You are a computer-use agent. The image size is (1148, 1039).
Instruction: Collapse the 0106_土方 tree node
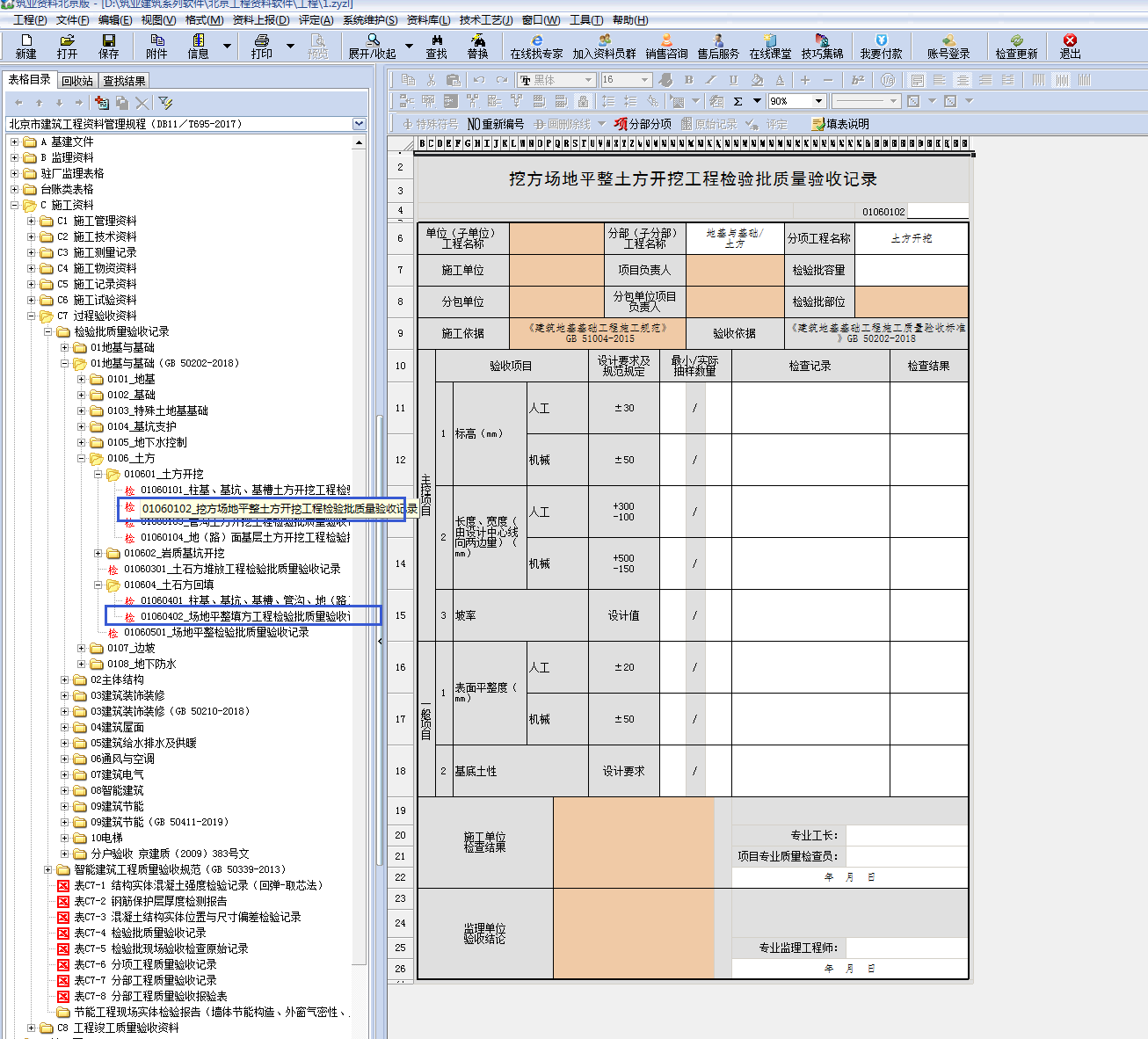point(81,458)
